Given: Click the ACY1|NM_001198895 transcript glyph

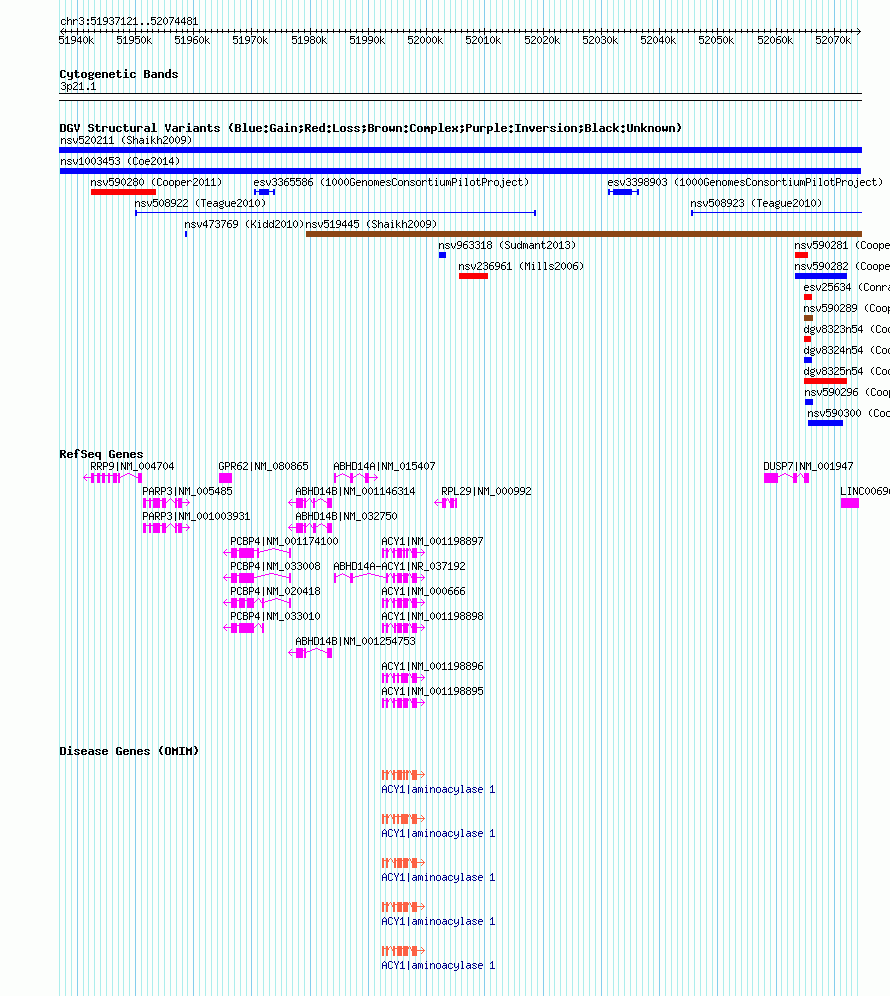Looking at the screenshot, I should [x=403, y=703].
